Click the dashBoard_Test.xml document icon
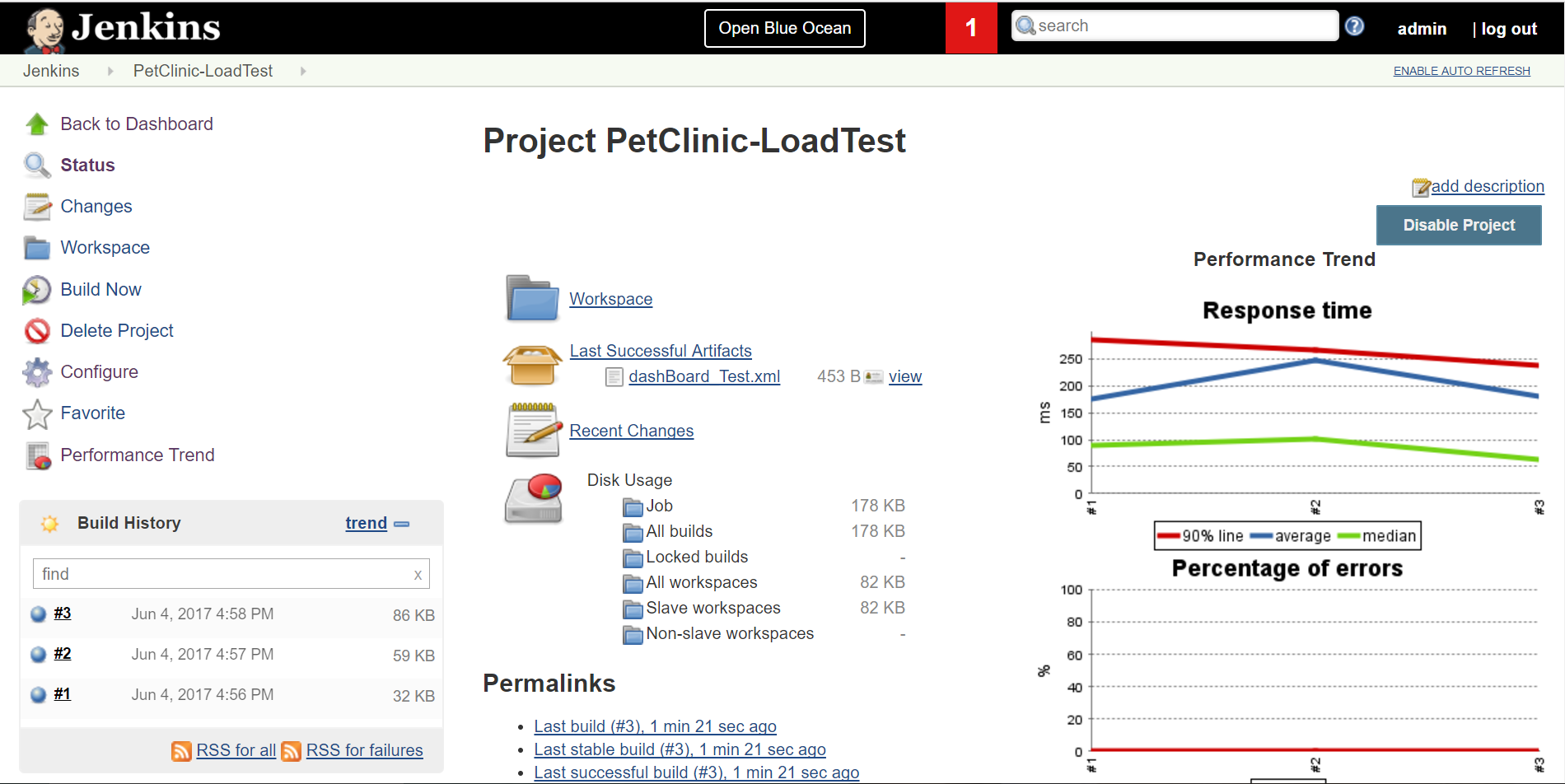 [x=614, y=377]
